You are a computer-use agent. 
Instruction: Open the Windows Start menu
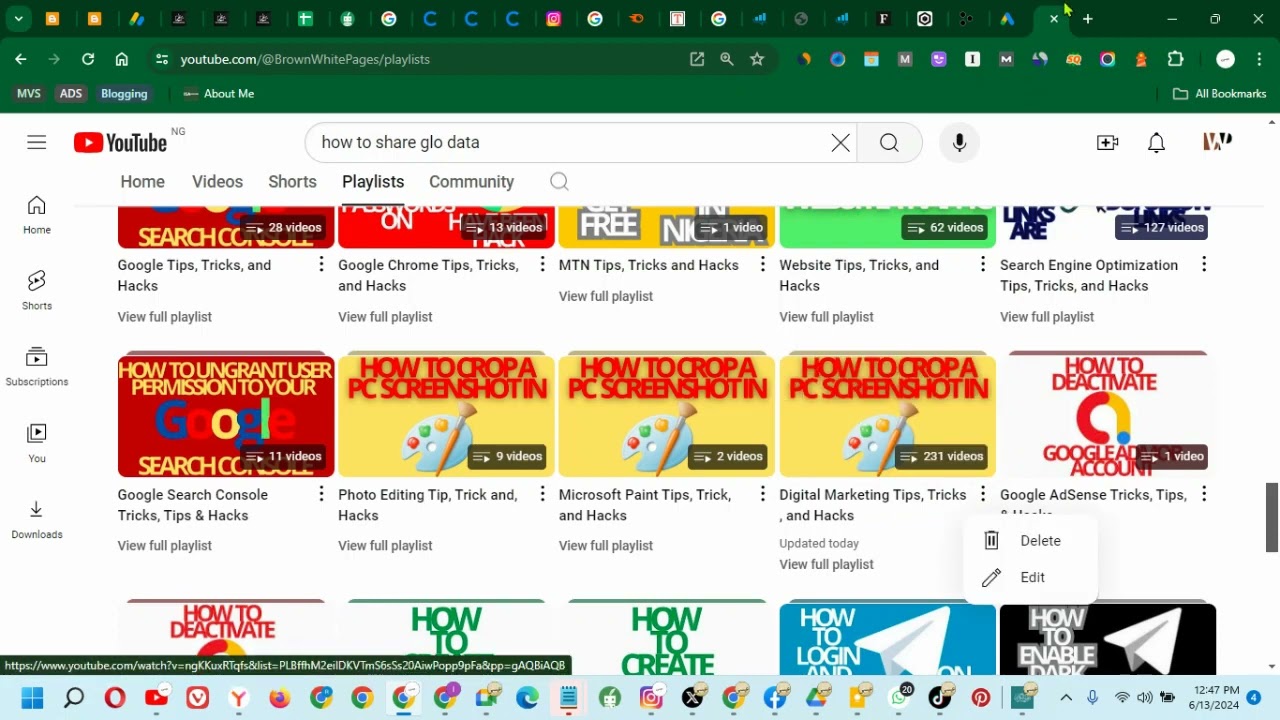[x=32, y=698]
